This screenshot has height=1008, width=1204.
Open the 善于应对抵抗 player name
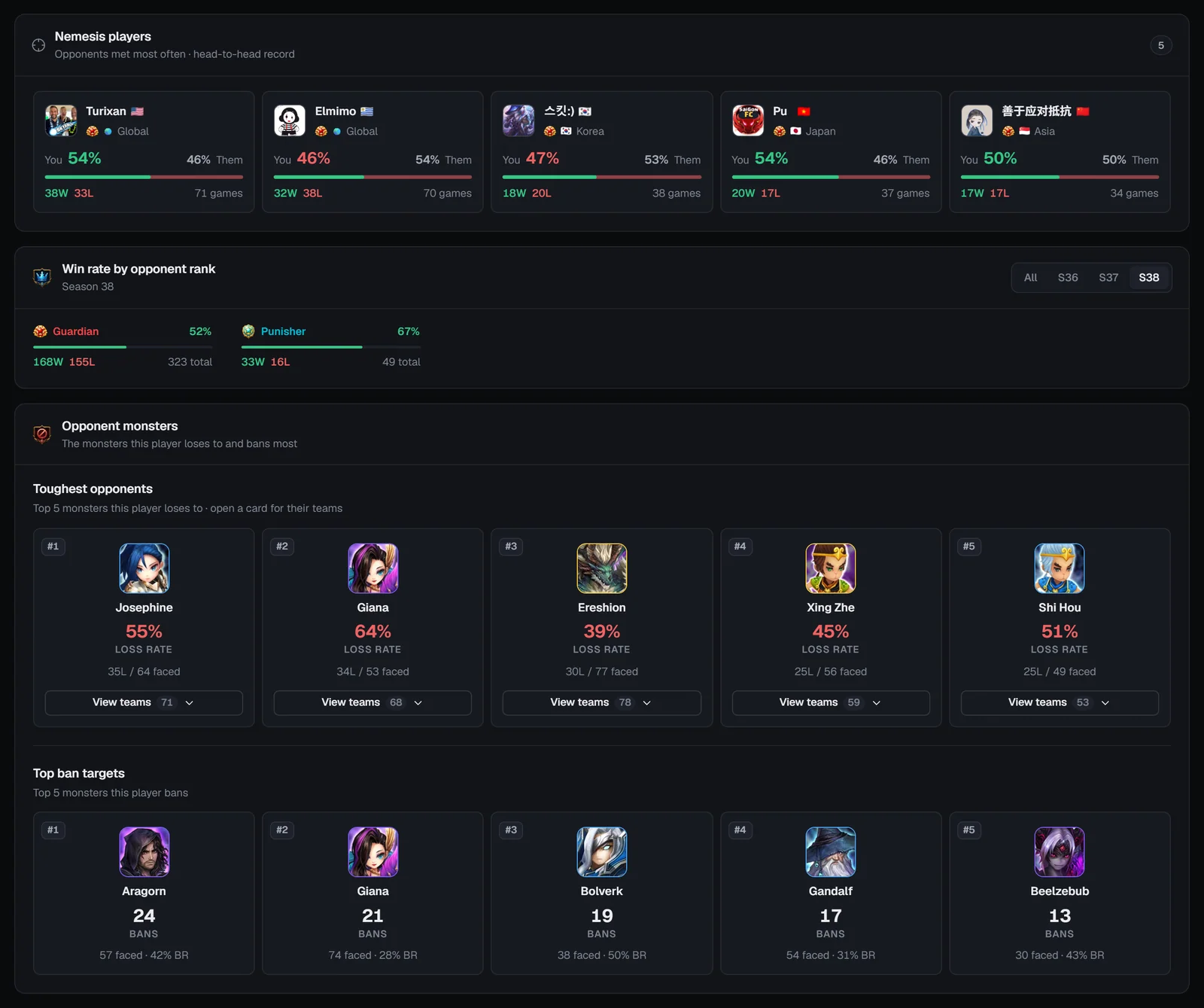[1036, 111]
